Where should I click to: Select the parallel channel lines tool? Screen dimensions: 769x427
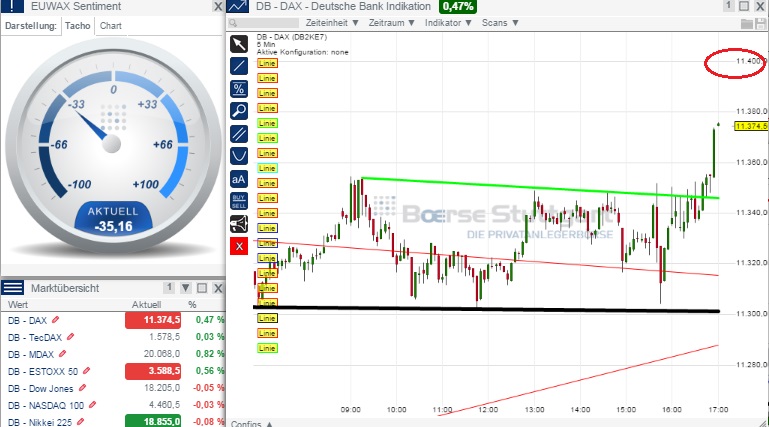pyautogui.click(x=239, y=134)
